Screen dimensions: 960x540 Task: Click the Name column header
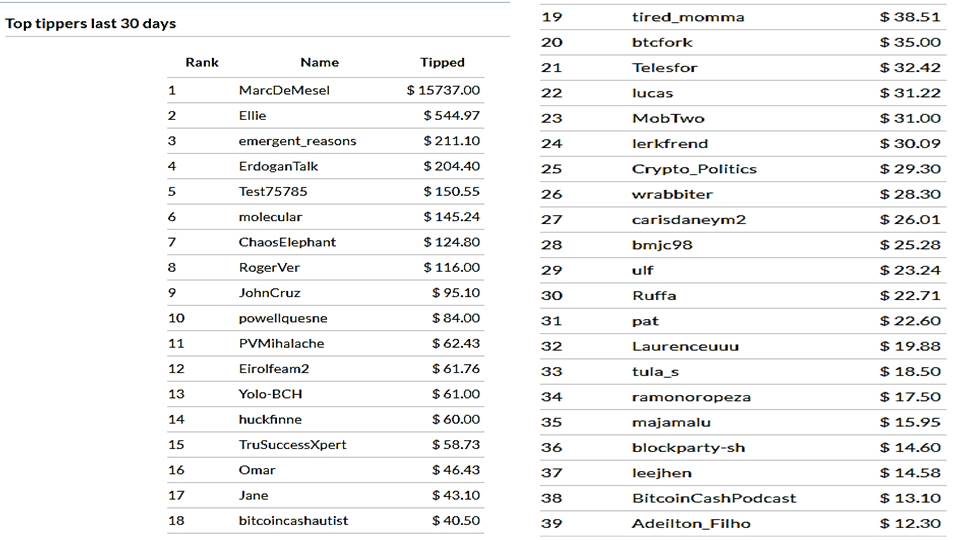[320, 62]
